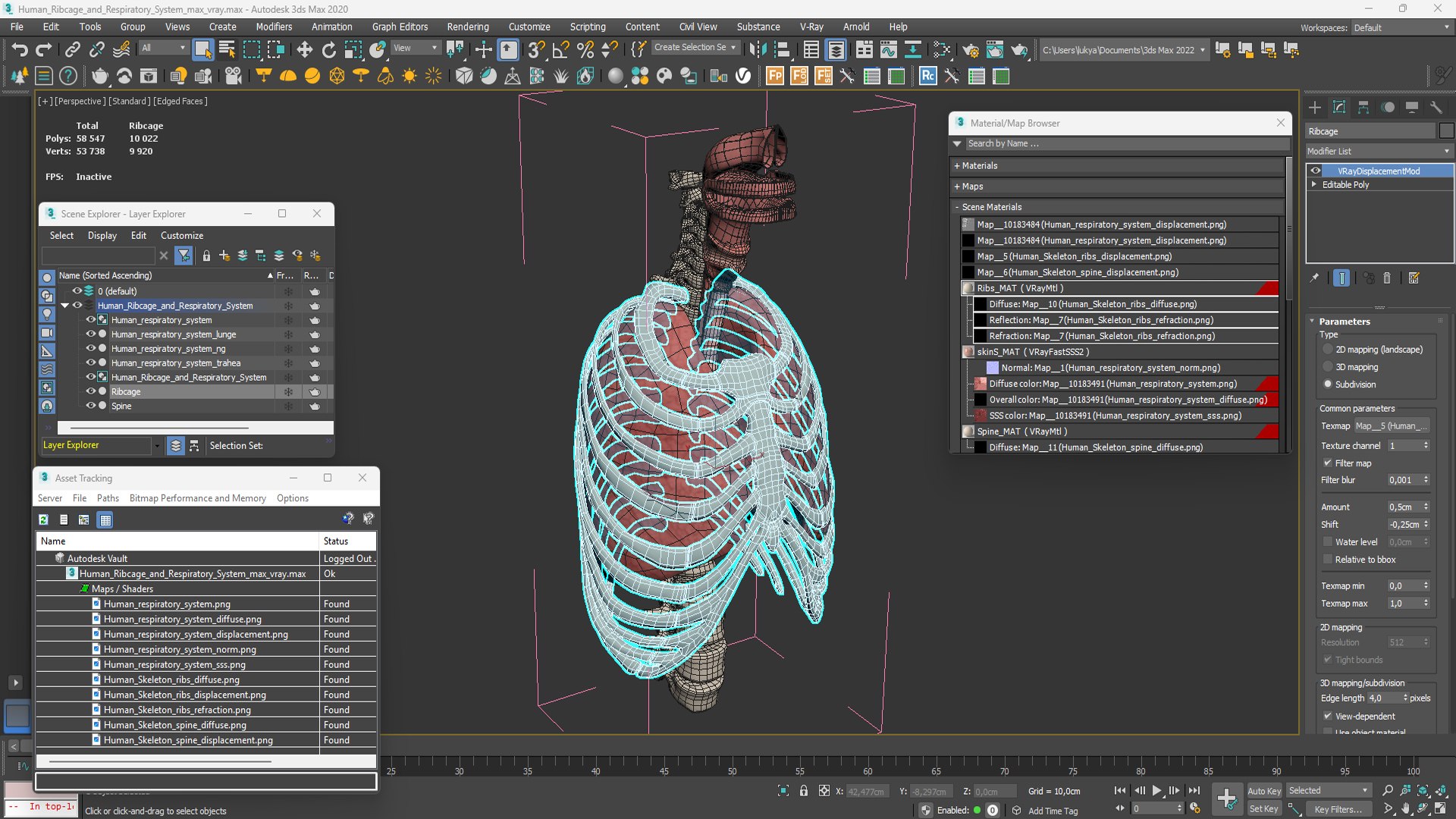The width and height of the screenshot is (1456, 819).
Task: Collapse Human_Ribcage_and_Respiratory_System layer
Action: point(65,306)
